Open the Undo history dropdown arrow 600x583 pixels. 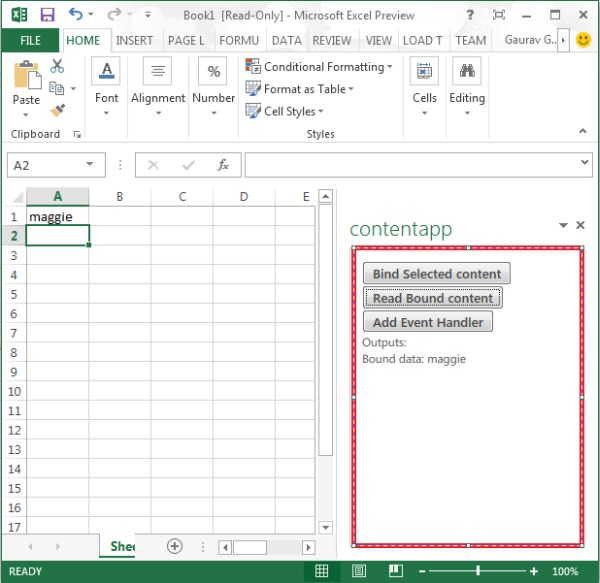pyautogui.click(x=91, y=15)
